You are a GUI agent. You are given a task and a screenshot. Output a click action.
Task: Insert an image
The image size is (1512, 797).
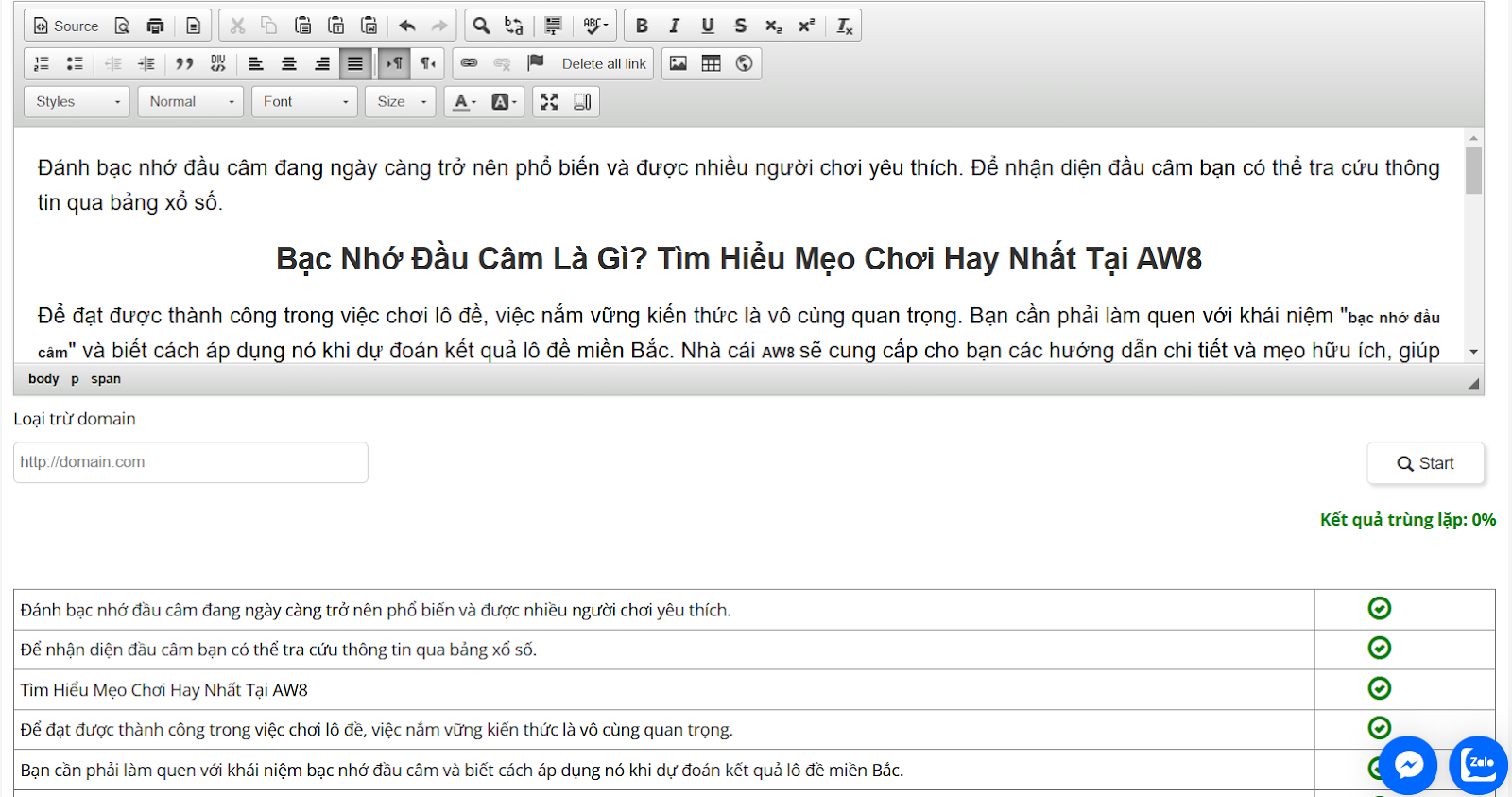tap(679, 63)
